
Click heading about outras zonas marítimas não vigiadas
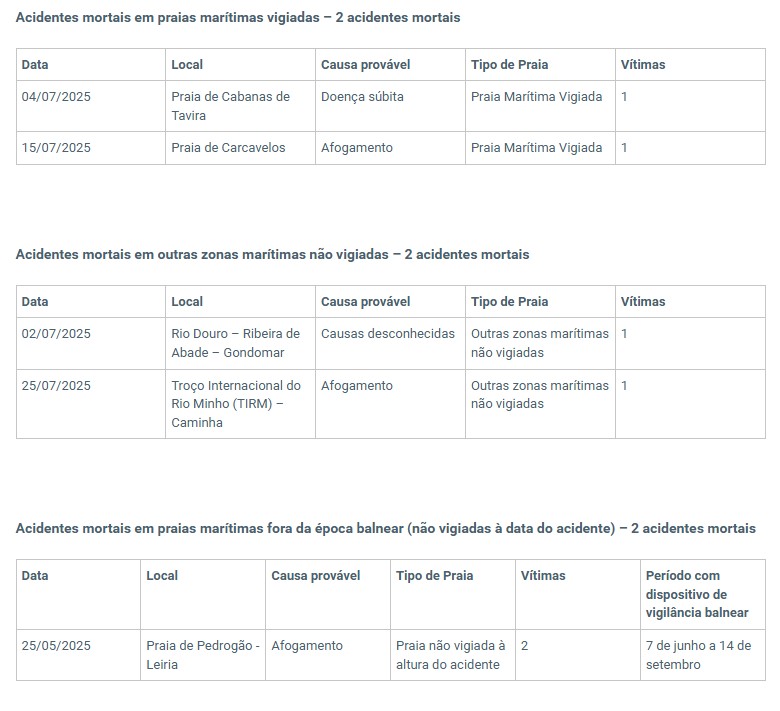point(273,254)
